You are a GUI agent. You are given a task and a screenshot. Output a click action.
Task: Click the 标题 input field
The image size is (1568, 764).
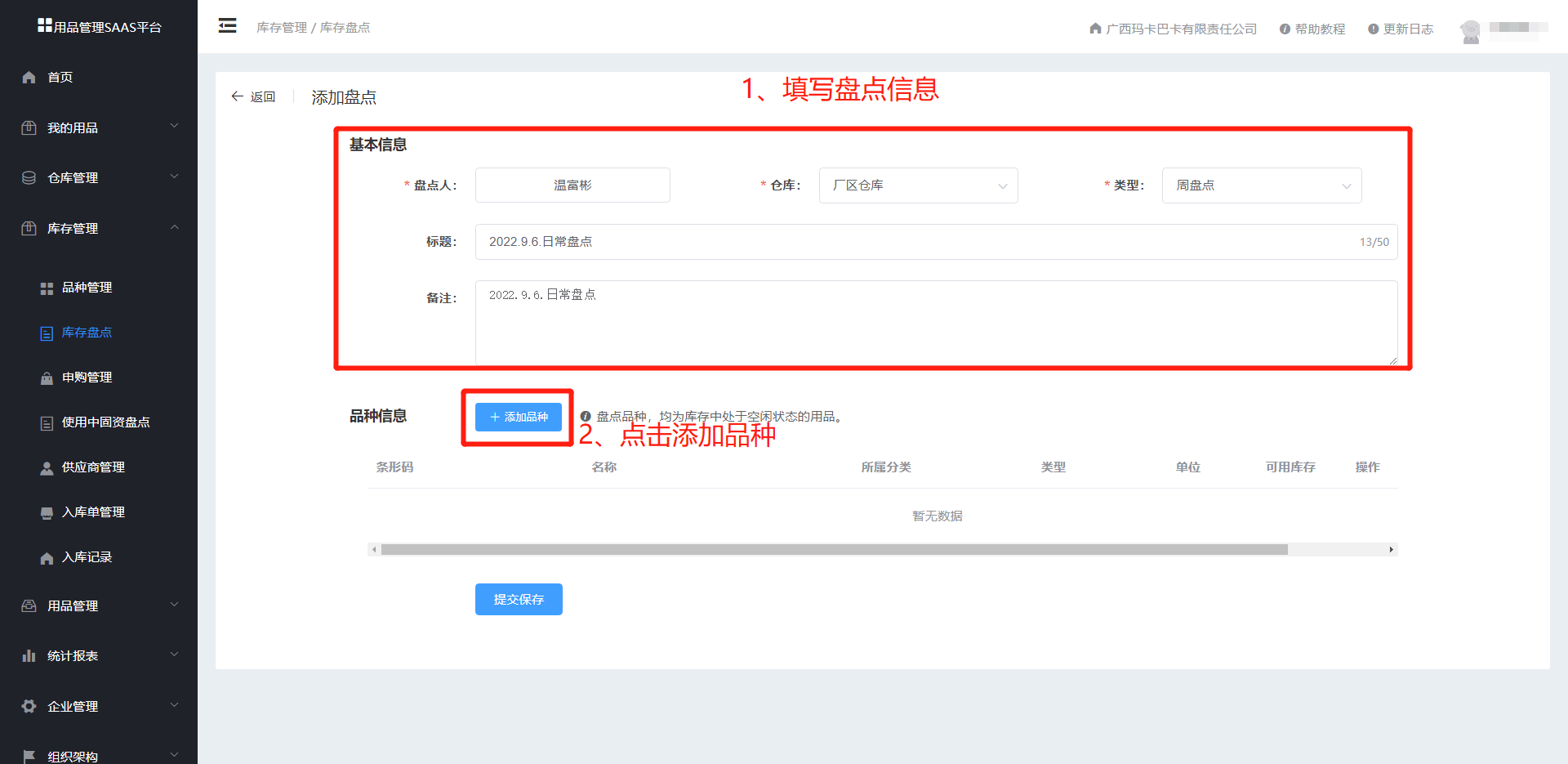[x=936, y=242]
